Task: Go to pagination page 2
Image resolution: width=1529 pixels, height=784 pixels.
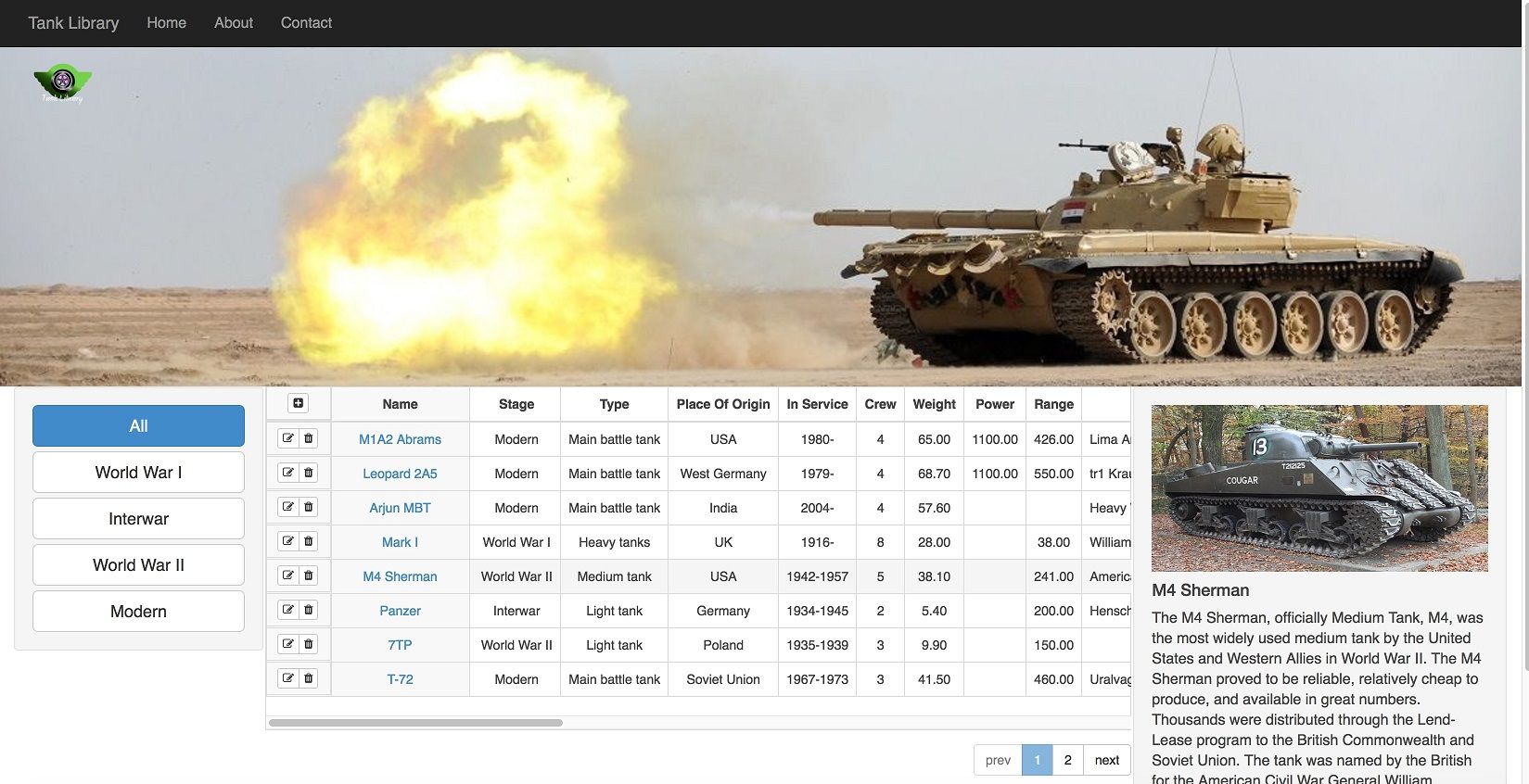Action: pyautogui.click(x=1067, y=760)
